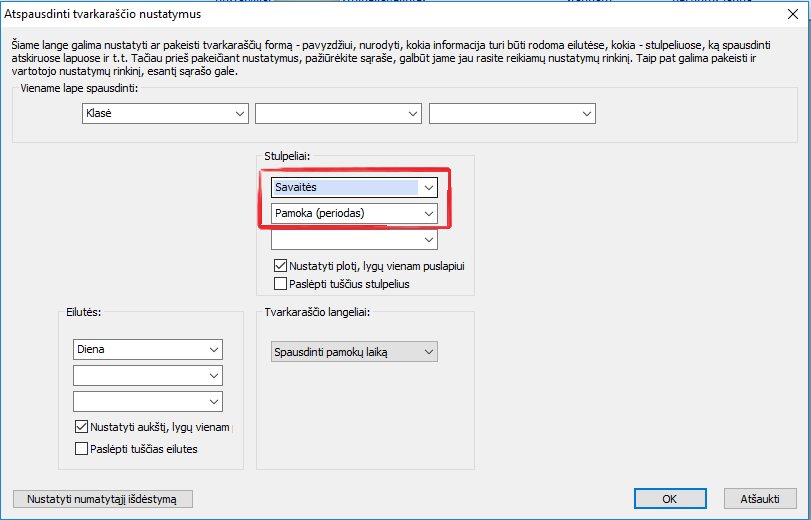Click the Atspausdinti tvarkaraščio nustatymus title bar
Image resolution: width=811 pixels, height=520 pixels.
[300, 14]
